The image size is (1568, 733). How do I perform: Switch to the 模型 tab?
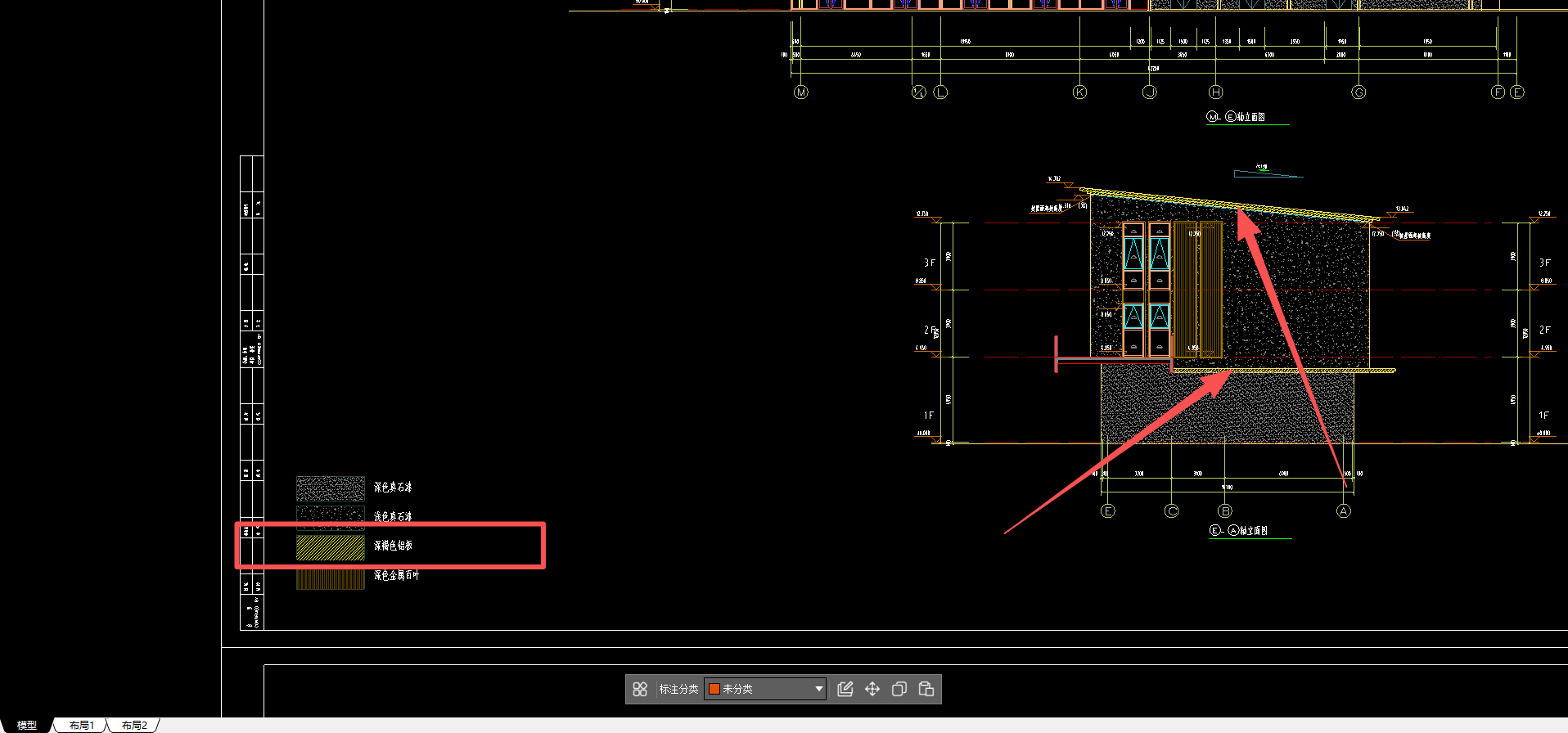27,726
